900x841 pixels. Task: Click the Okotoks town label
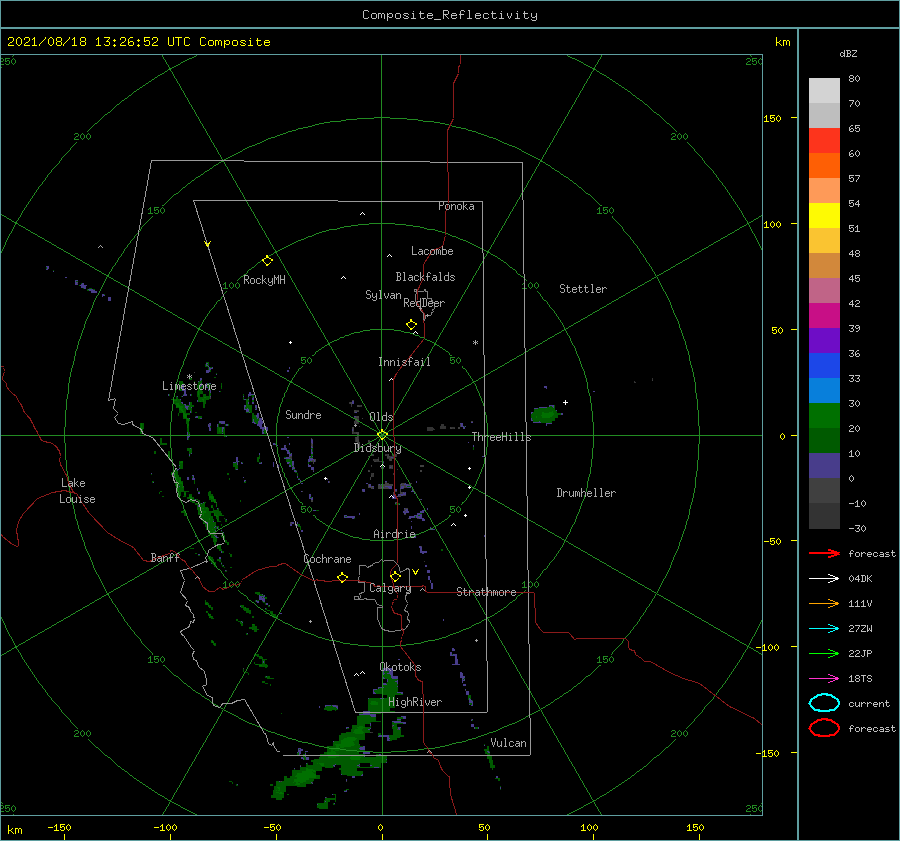tap(401, 667)
